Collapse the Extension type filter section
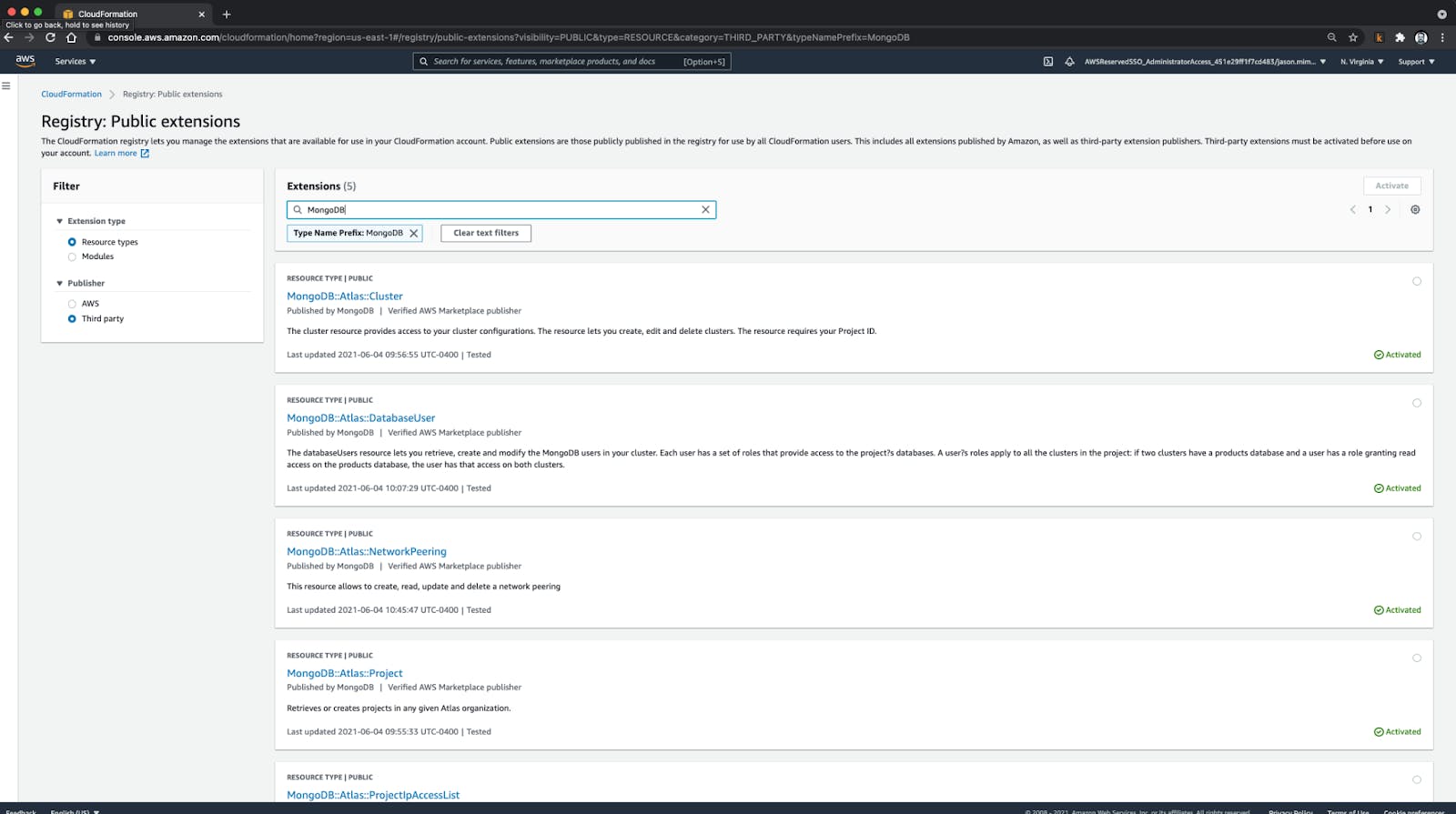The width and height of the screenshot is (1456, 814). (59, 221)
